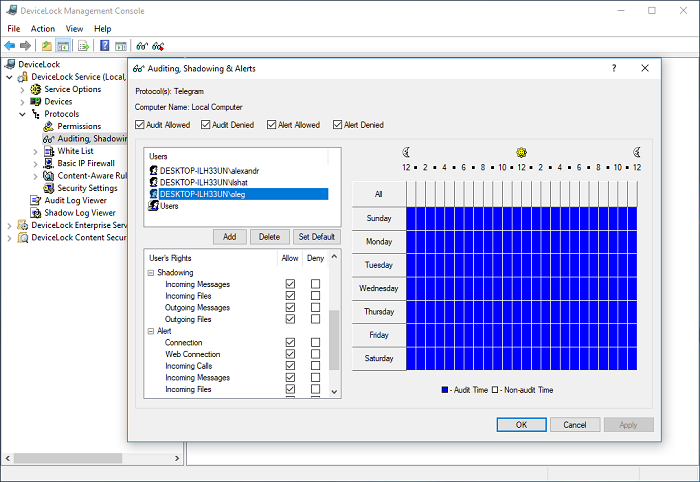The height and width of the screenshot is (482, 700).
Task: Toggle the Audit Denied checkbox
Action: click(205, 125)
